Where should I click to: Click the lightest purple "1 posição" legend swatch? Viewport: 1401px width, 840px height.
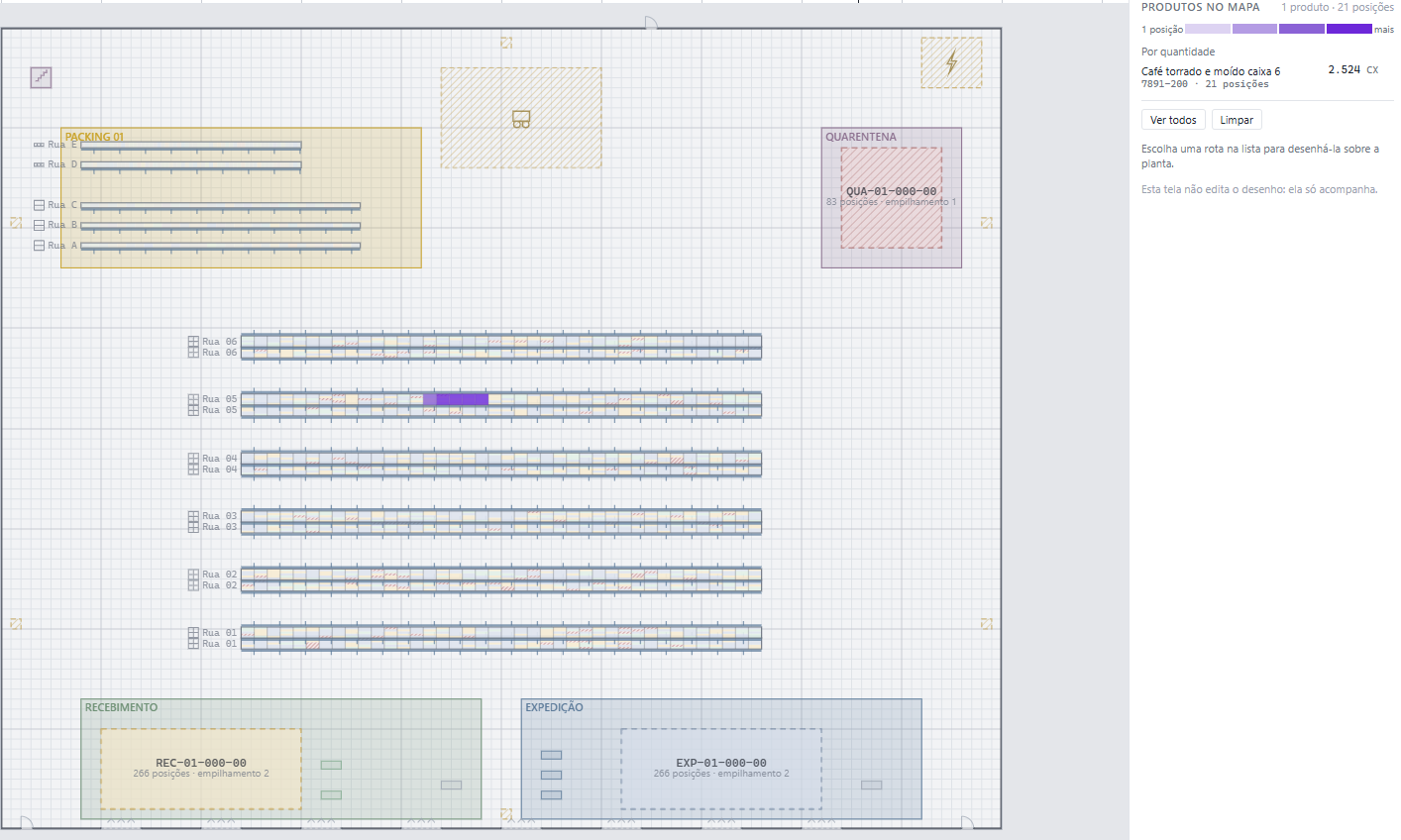[1208, 29]
